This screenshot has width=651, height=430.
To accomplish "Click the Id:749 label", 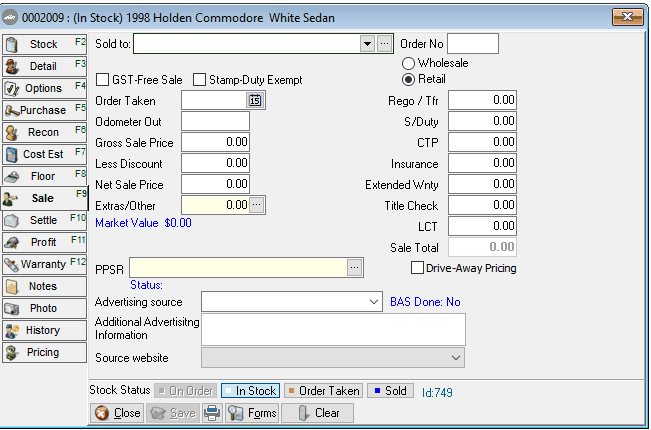I will coord(437,393).
